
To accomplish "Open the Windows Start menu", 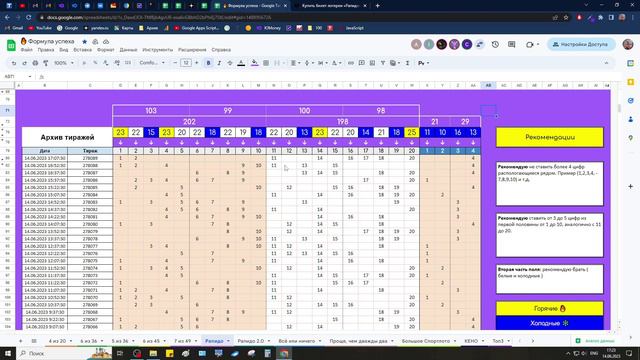I will click(8, 353).
